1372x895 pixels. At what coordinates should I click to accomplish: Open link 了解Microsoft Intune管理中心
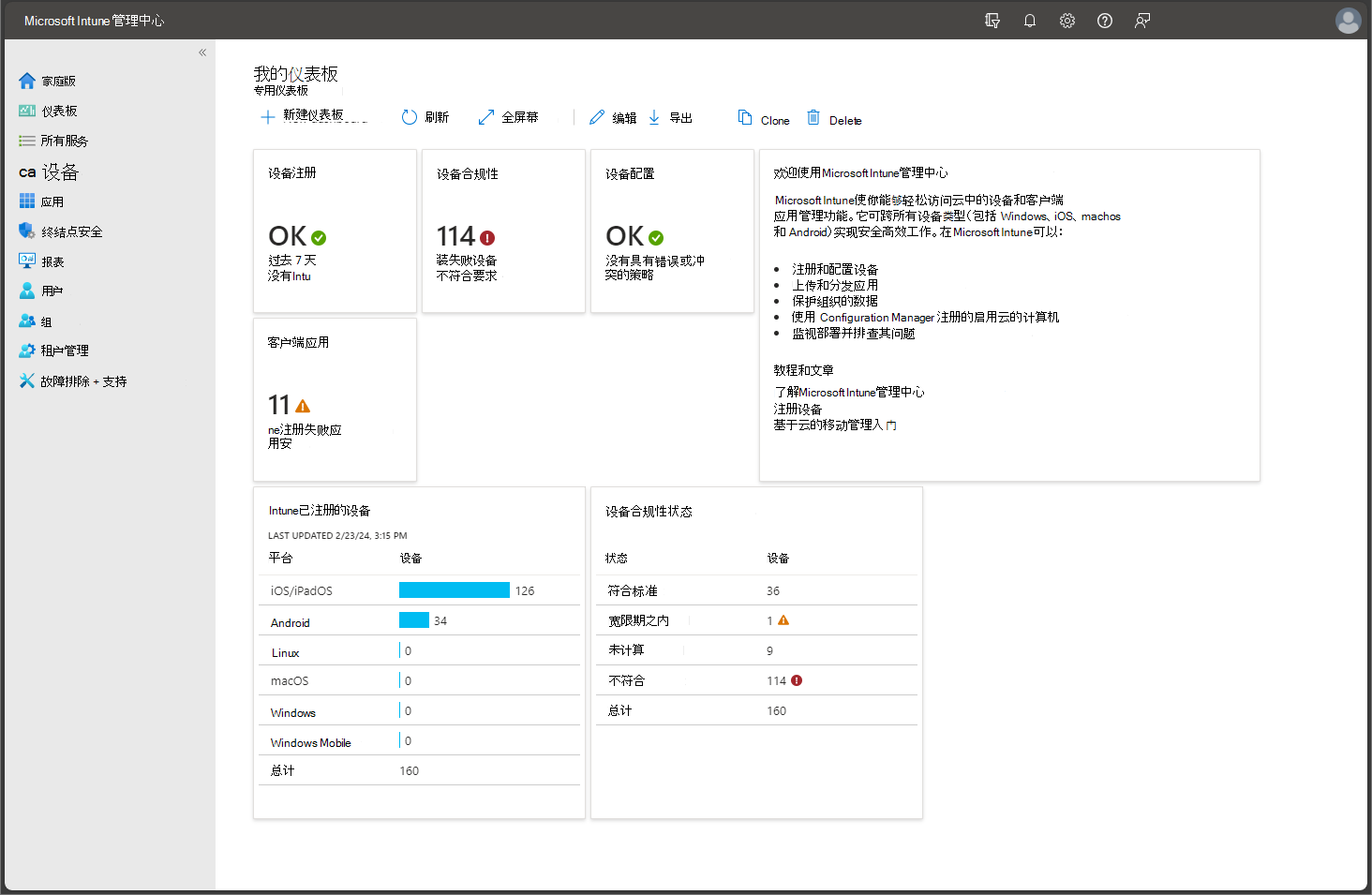point(849,392)
